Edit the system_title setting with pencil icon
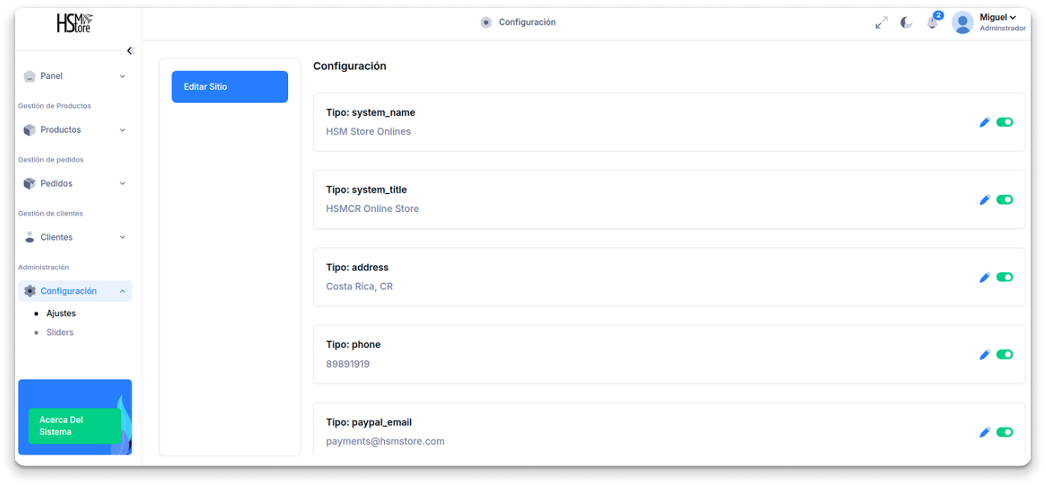This screenshot has width=1046, height=486. coord(984,200)
